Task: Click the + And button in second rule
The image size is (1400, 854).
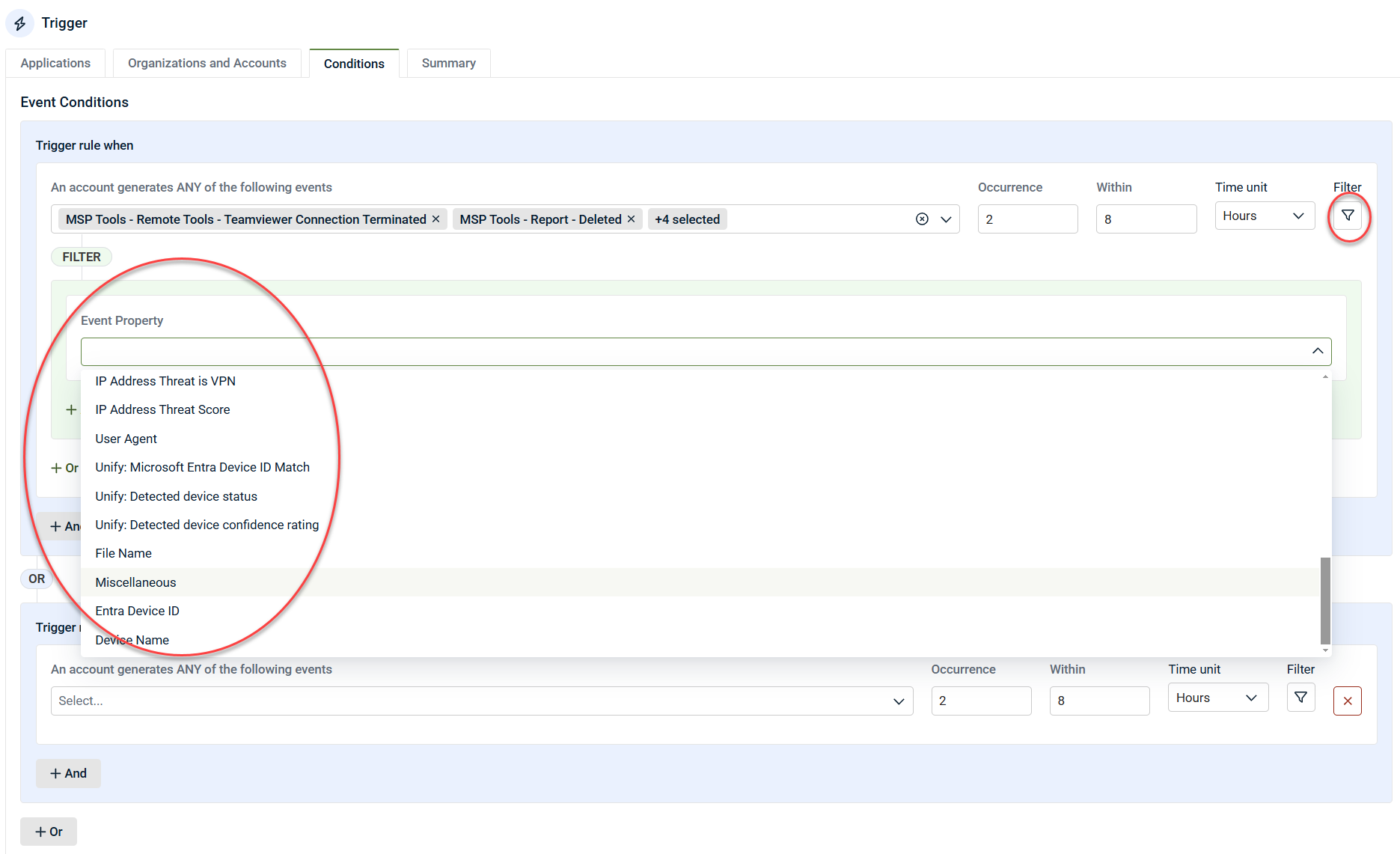Action: [68, 773]
